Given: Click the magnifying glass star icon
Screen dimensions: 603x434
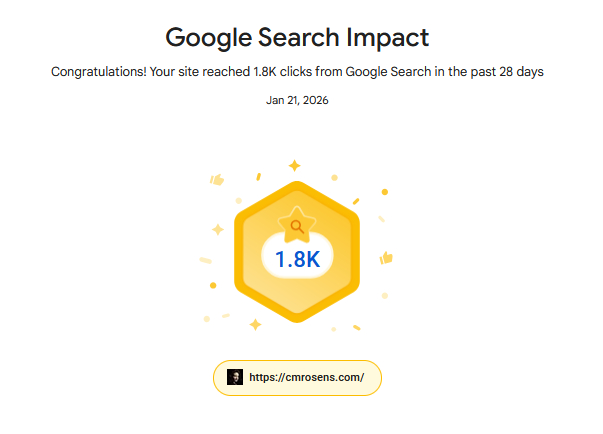Looking at the screenshot, I should (296, 226).
